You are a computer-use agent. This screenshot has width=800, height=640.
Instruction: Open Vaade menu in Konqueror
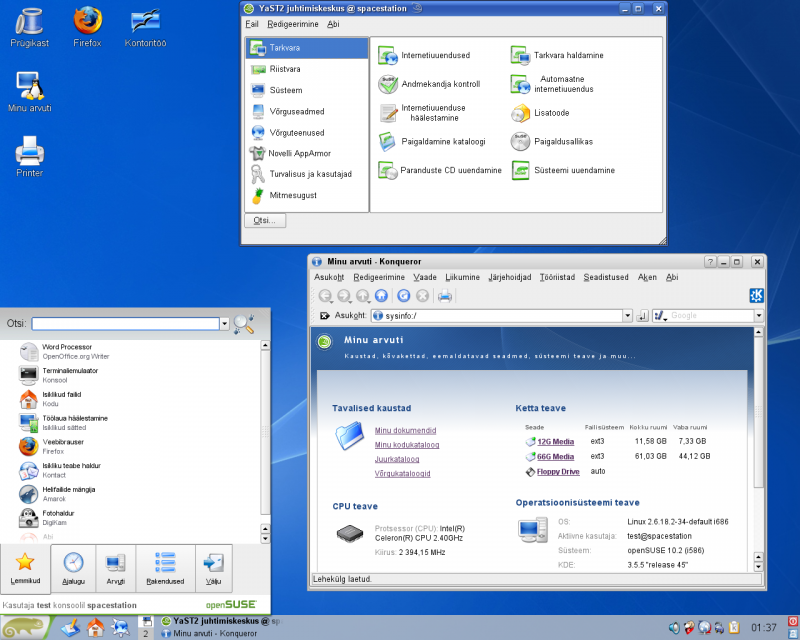[x=425, y=277]
